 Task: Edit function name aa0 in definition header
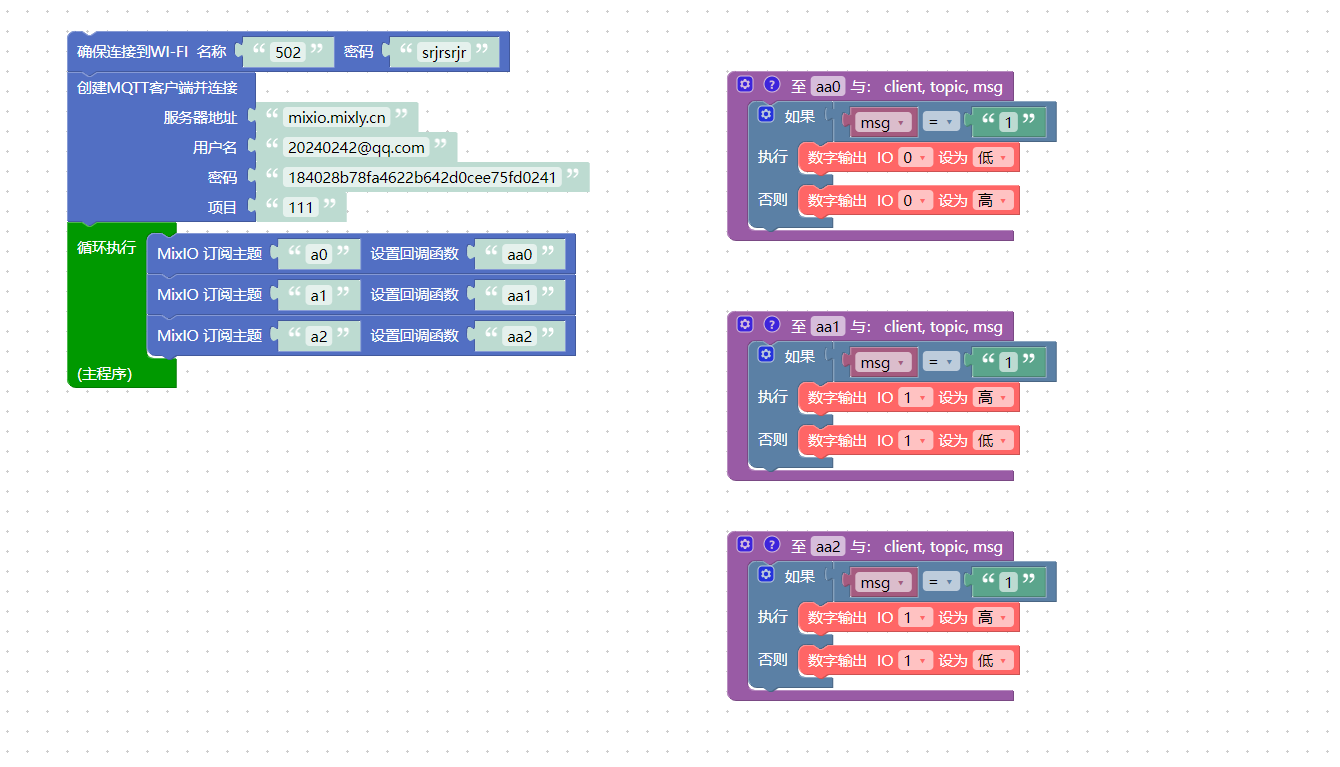(x=828, y=87)
